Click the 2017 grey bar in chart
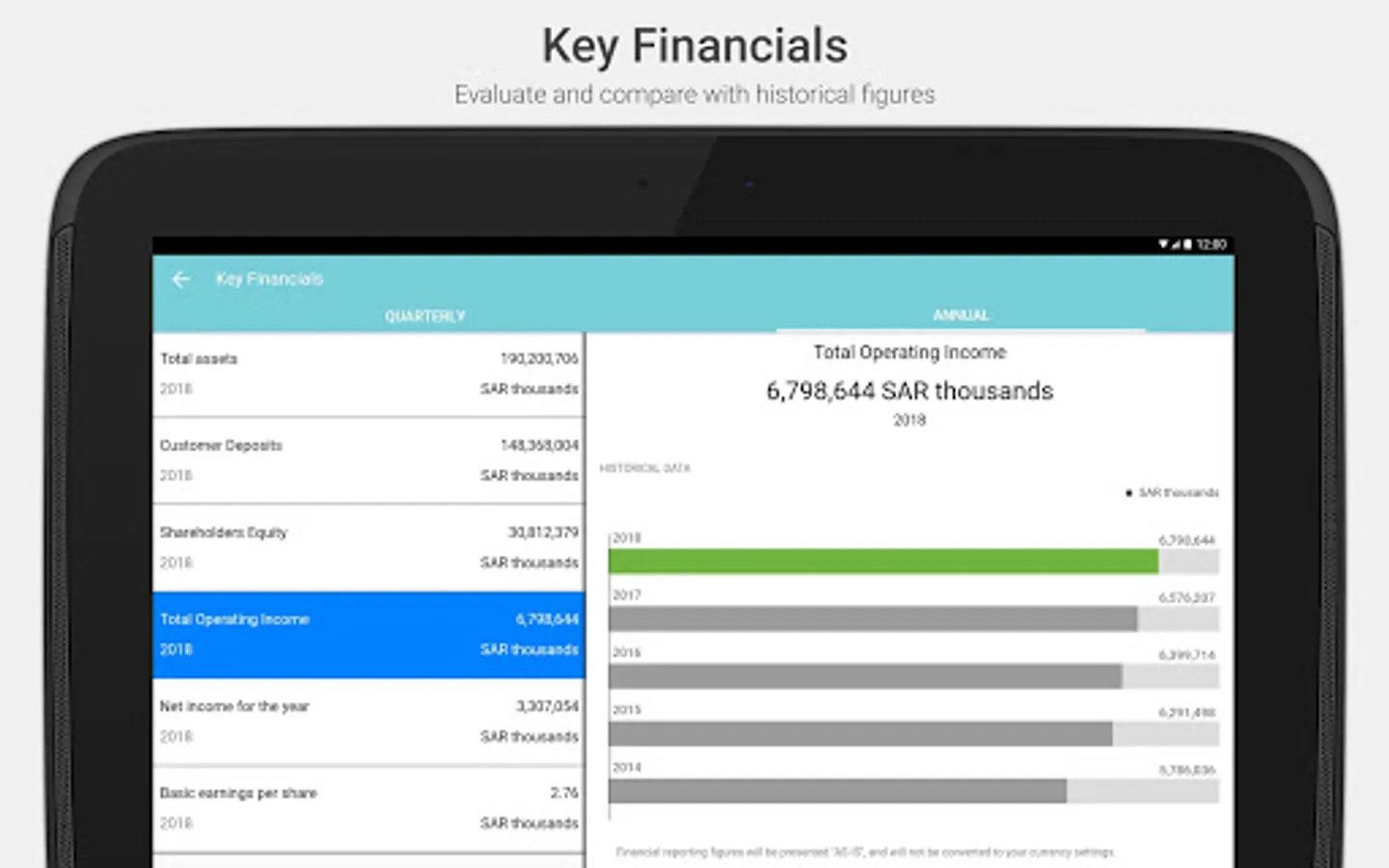 point(873,619)
